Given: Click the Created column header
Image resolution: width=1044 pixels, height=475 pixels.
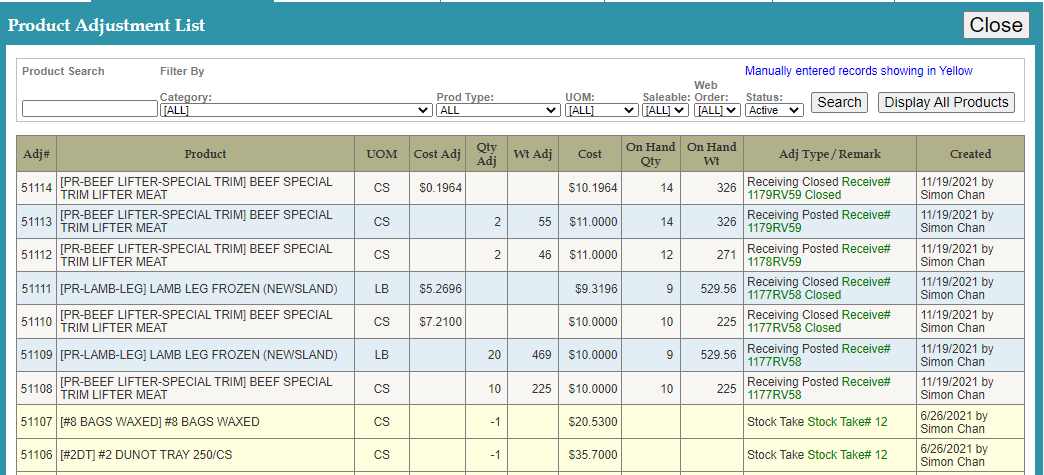Looking at the screenshot, I should (x=970, y=154).
